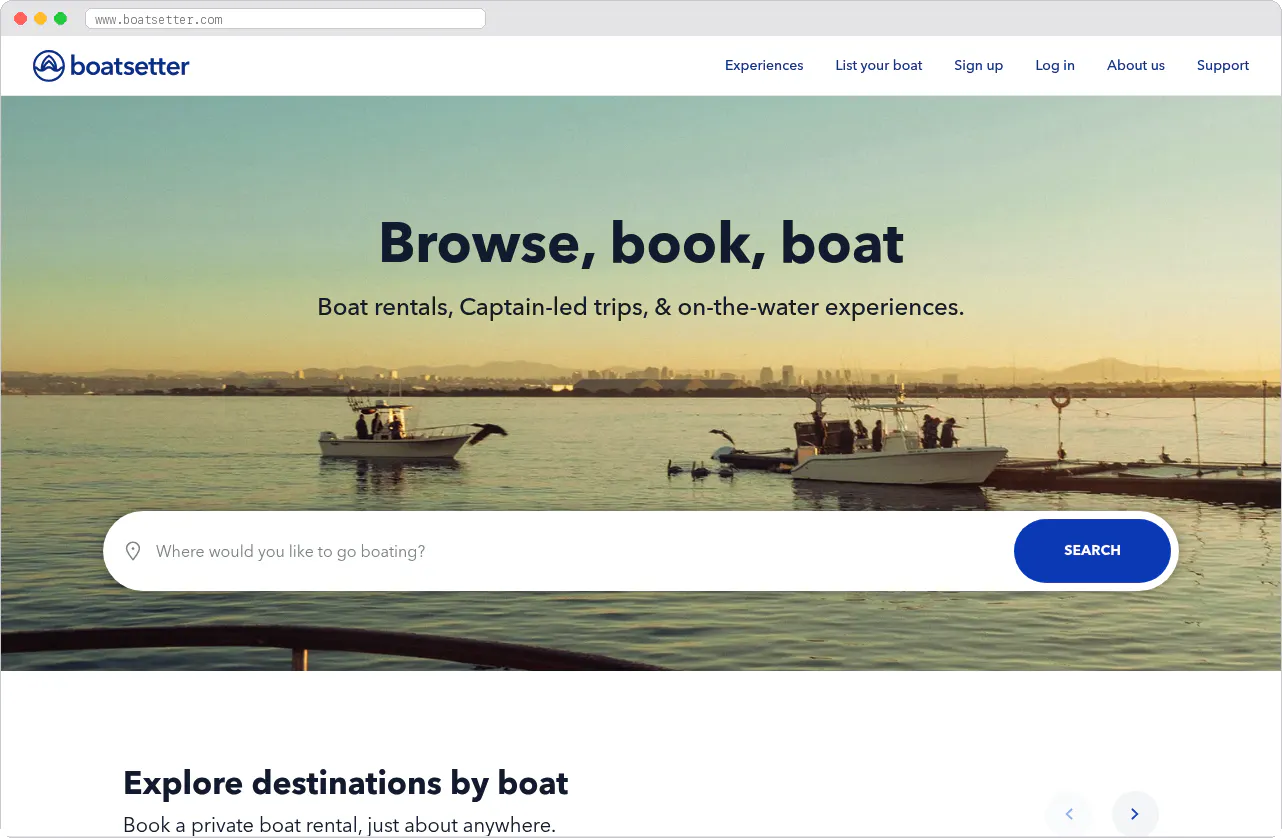Click the "Browse, book, boat" headline
This screenshot has height=838, width=1282.
click(640, 243)
